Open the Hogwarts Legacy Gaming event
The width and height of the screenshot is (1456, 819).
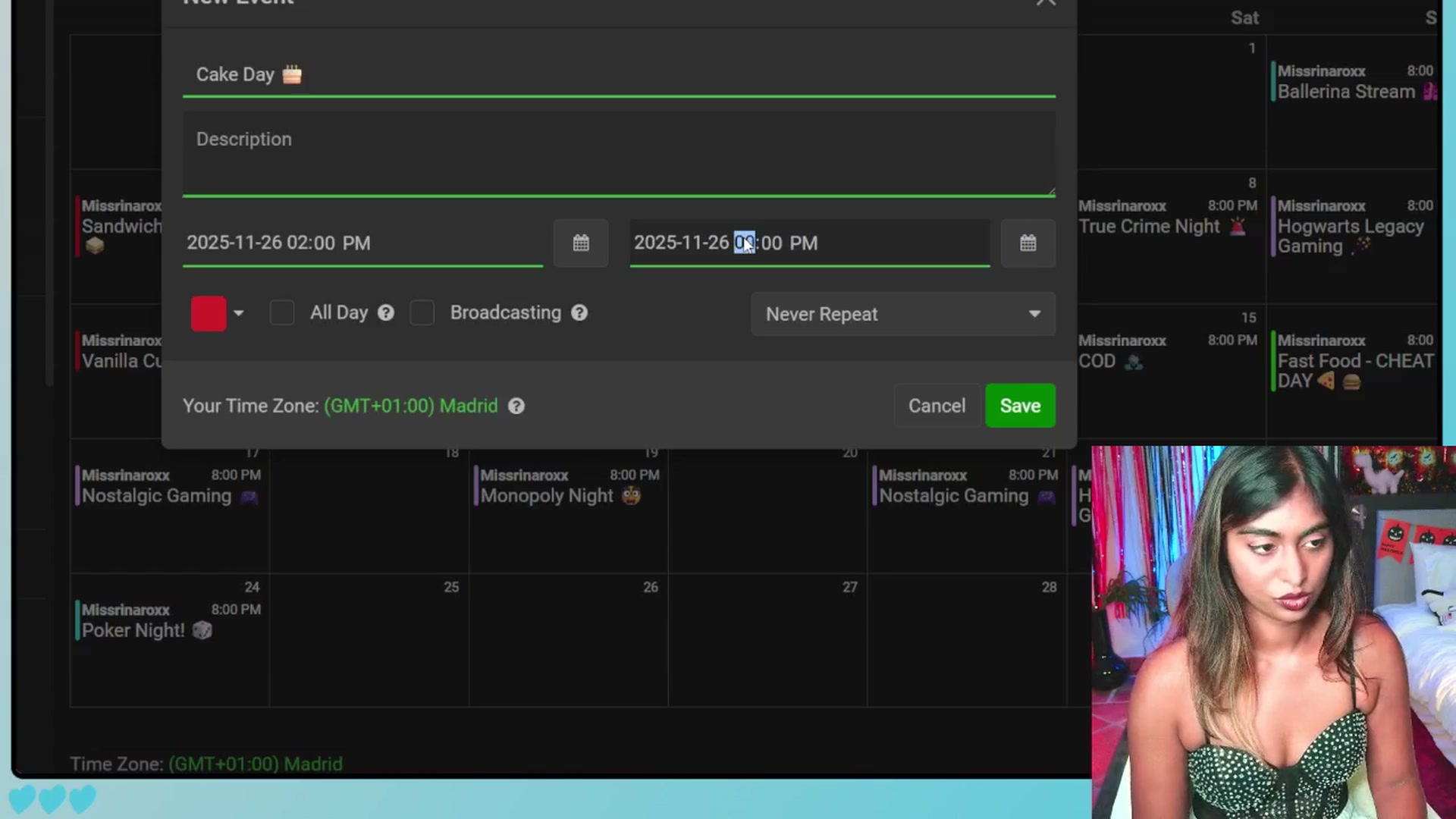1354,227
